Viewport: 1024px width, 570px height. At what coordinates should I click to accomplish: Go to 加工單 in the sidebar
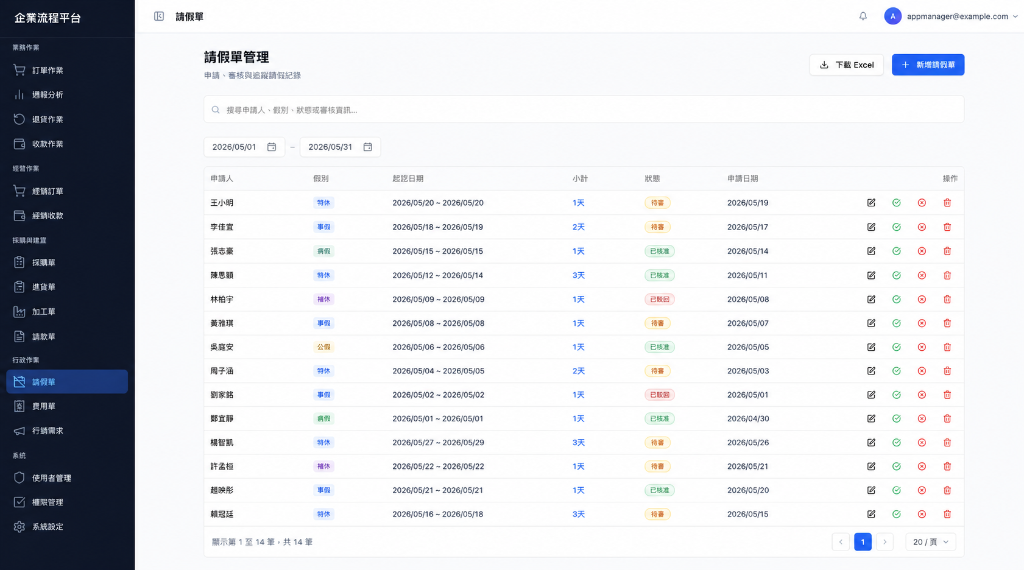click(x=67, y=312)
